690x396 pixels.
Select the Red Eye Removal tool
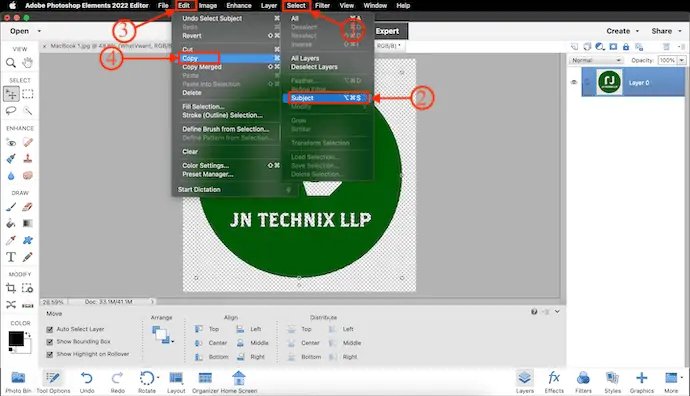point(11,142)
